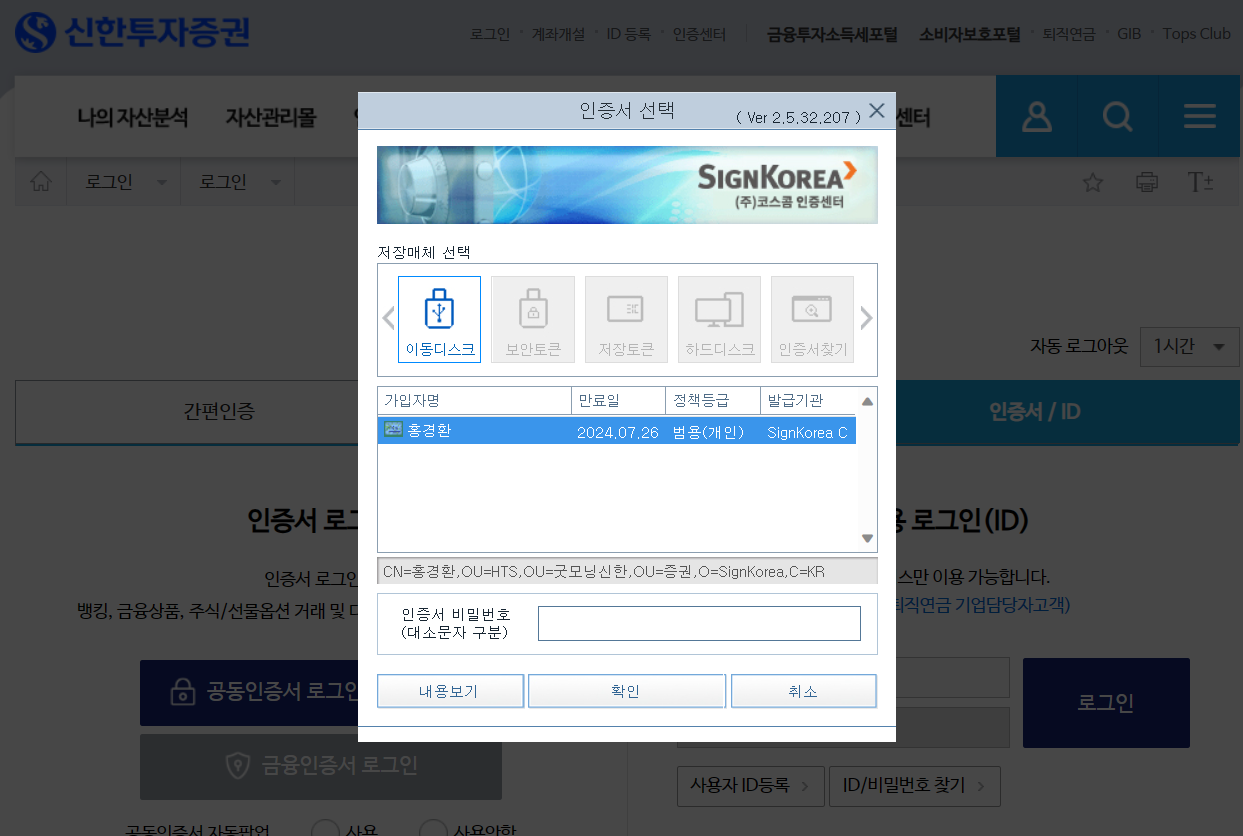Click the certificate list scroll down arrow

pos(867,539)
